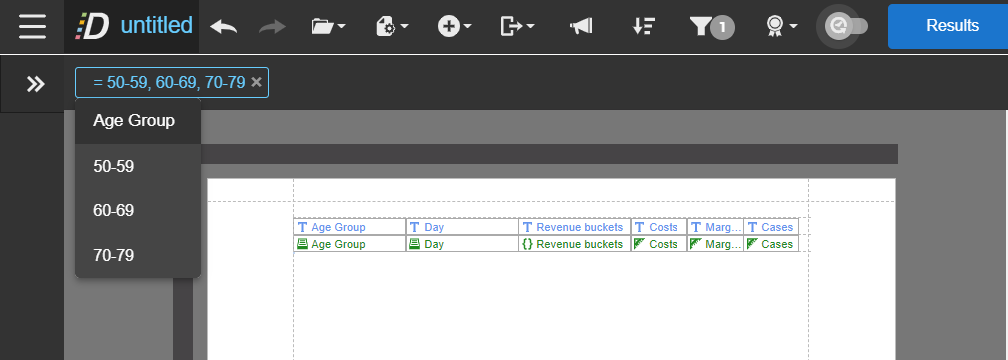The height and width of the screenshot is (360, 1008).
Task: Select 50-59 in the filter list
Action: (x=138, y=166)
